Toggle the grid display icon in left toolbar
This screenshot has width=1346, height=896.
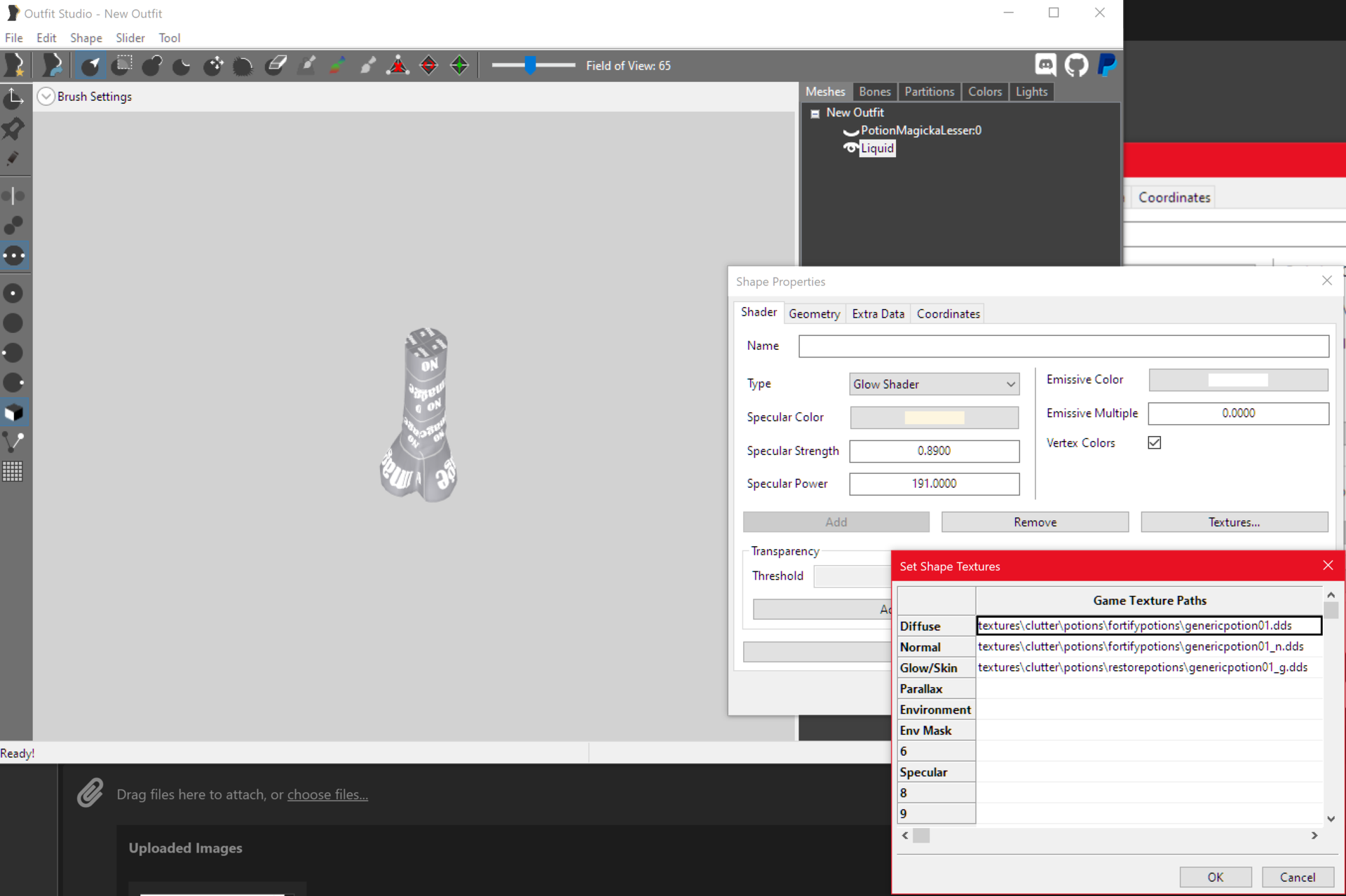coord(13,471)
